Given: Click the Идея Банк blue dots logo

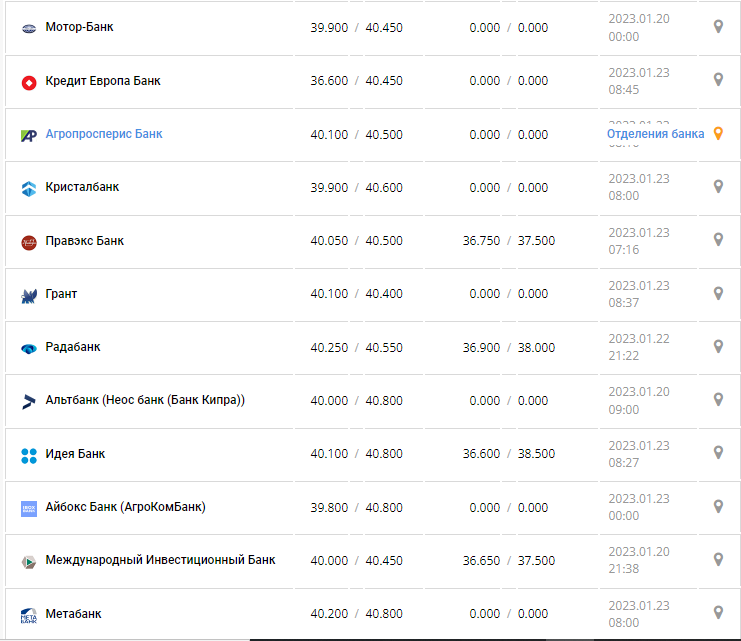Looking at the screenshot, I should [x=29, y=455].
